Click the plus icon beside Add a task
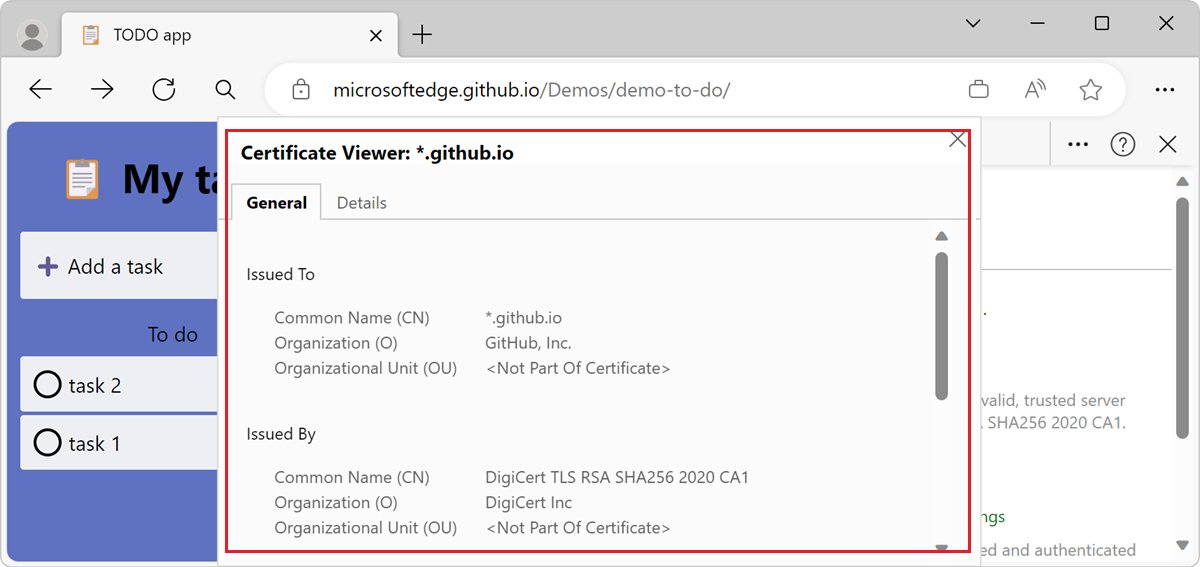1200x567 pixels. click(47, 267)
